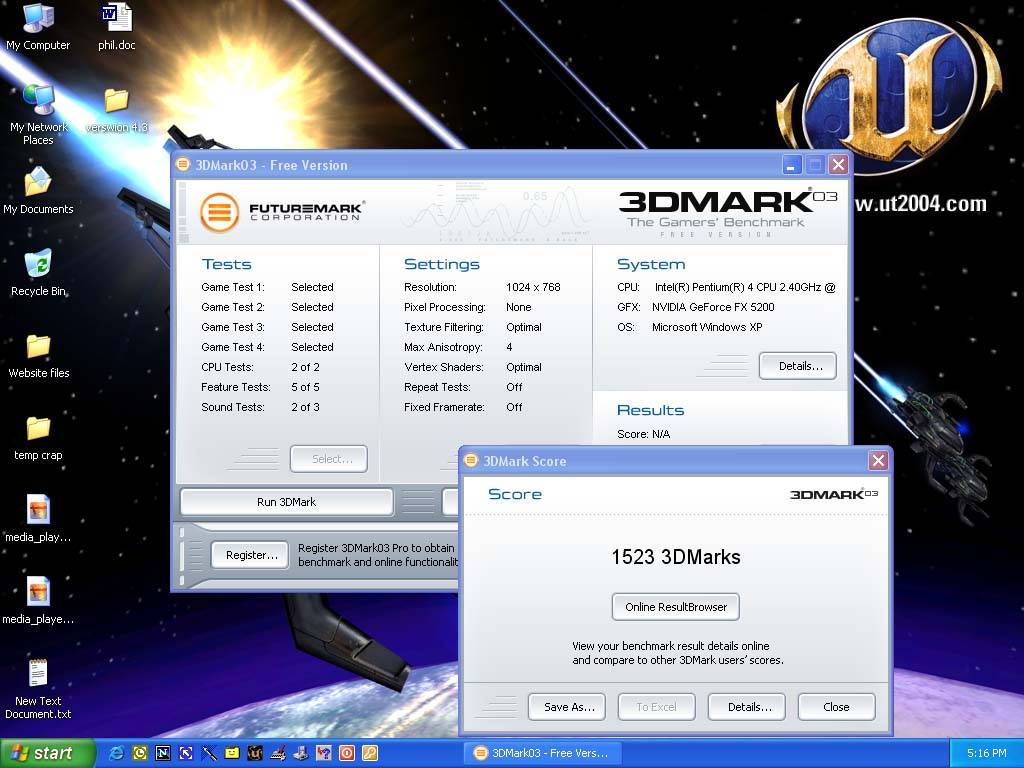
Task: Select My Network Places desktop icon
Action: [38, 114]
